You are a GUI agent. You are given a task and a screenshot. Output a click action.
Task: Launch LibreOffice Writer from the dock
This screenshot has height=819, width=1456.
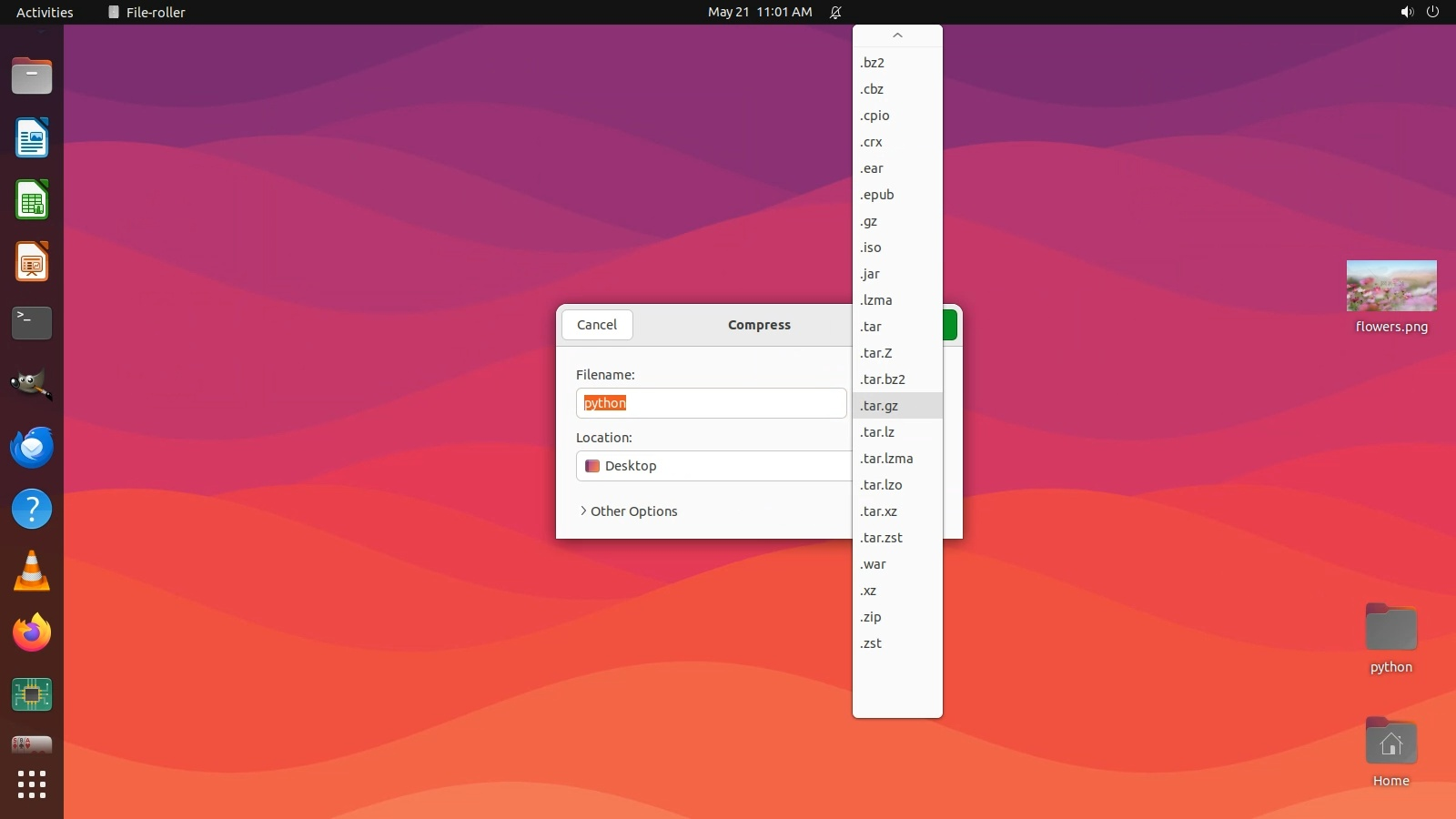pos(32,138)
